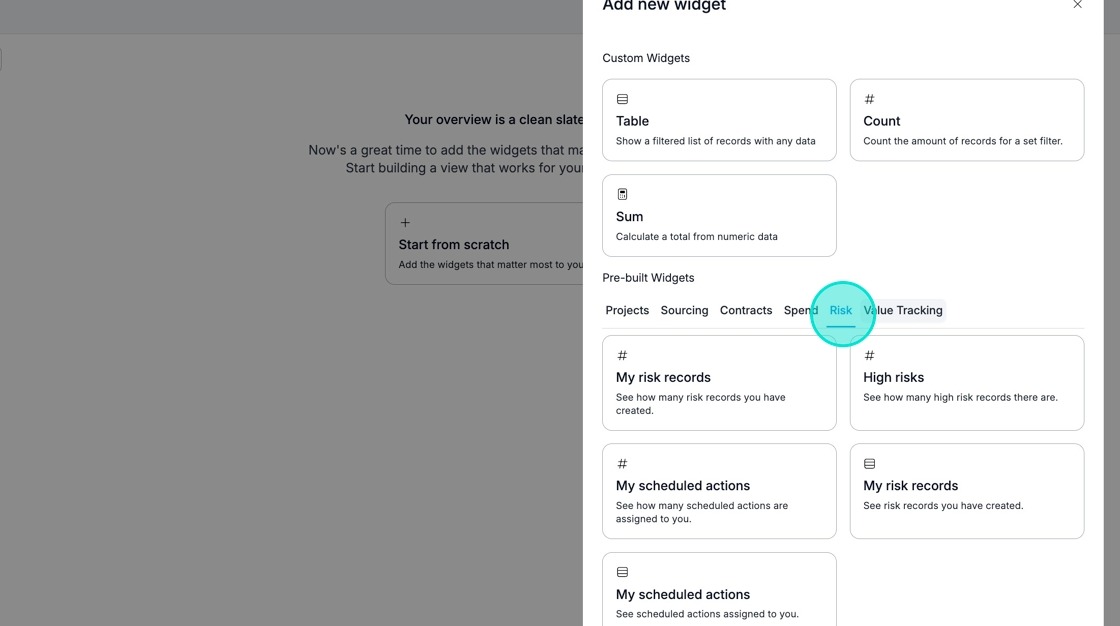Click table icon on list-type My scheduled actions
This screenshot has height=626, width=1120.
pos(622,572)
